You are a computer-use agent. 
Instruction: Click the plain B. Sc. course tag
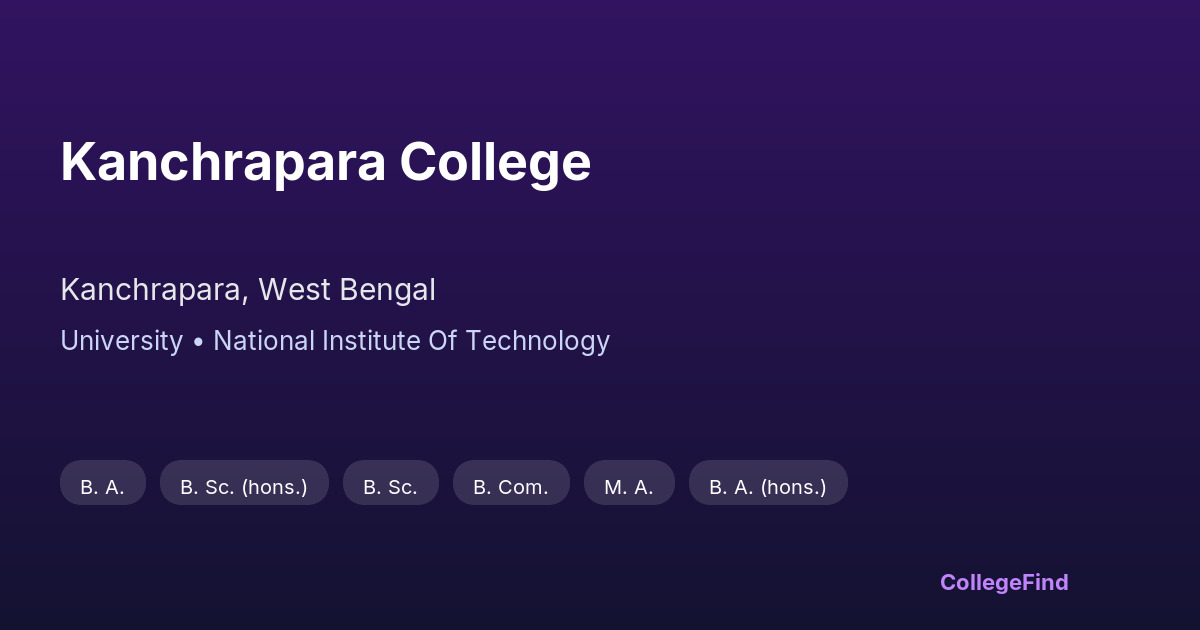point(390,487)
